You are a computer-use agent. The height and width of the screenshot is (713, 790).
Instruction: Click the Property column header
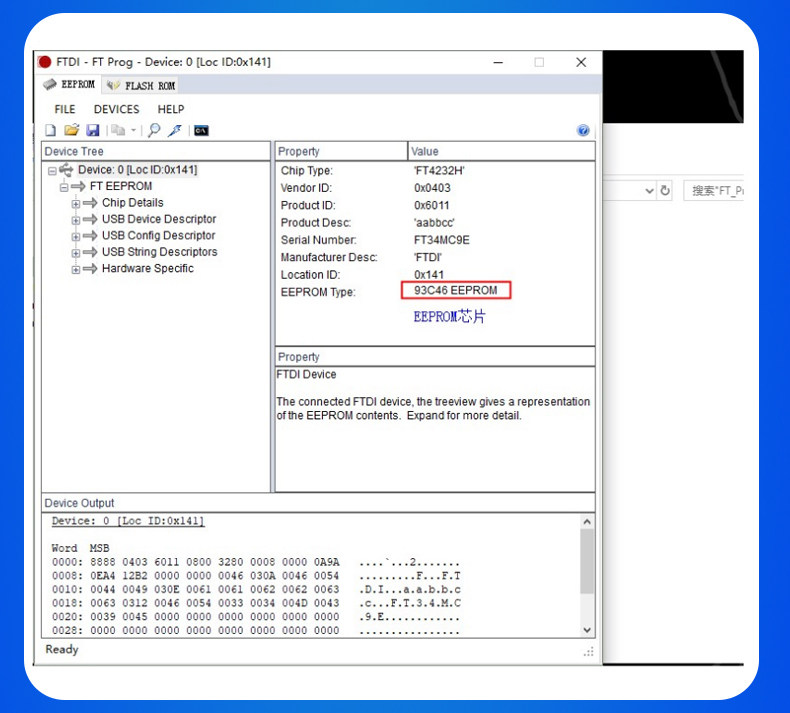click(341, 151)
